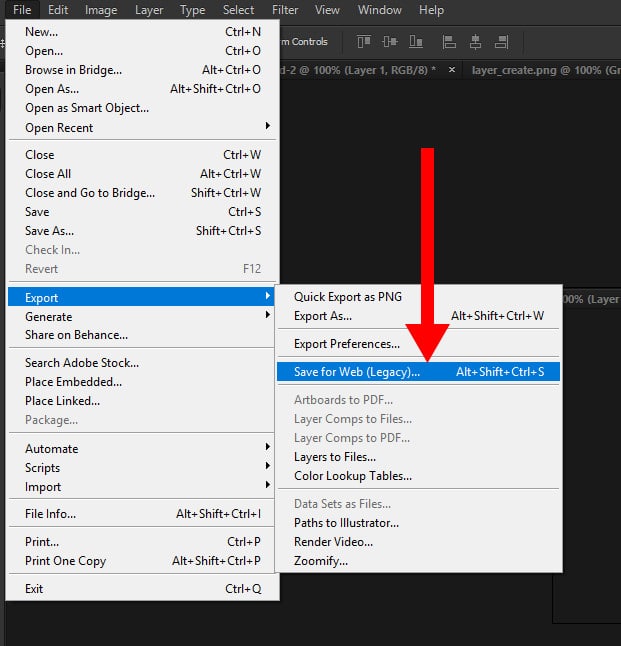The width and height of the screenshot is (621, 646).
Task: Expand the Generate submenu
Action: [x=141, y=316]
